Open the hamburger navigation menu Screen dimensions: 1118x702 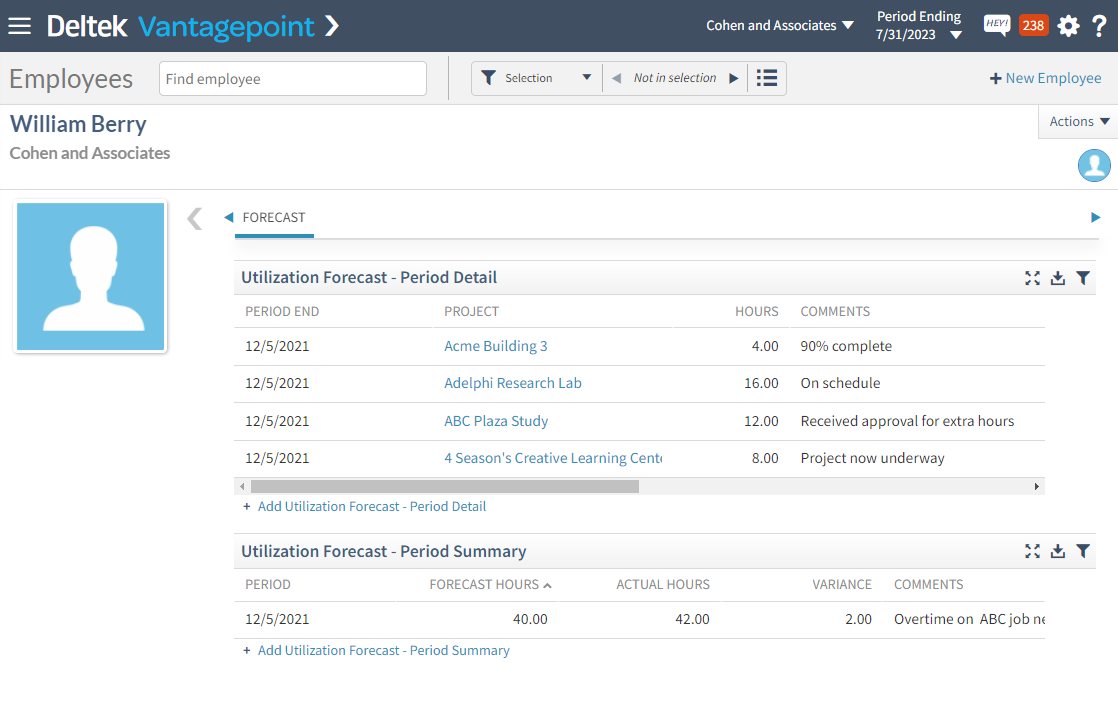(x=20, y=26)
